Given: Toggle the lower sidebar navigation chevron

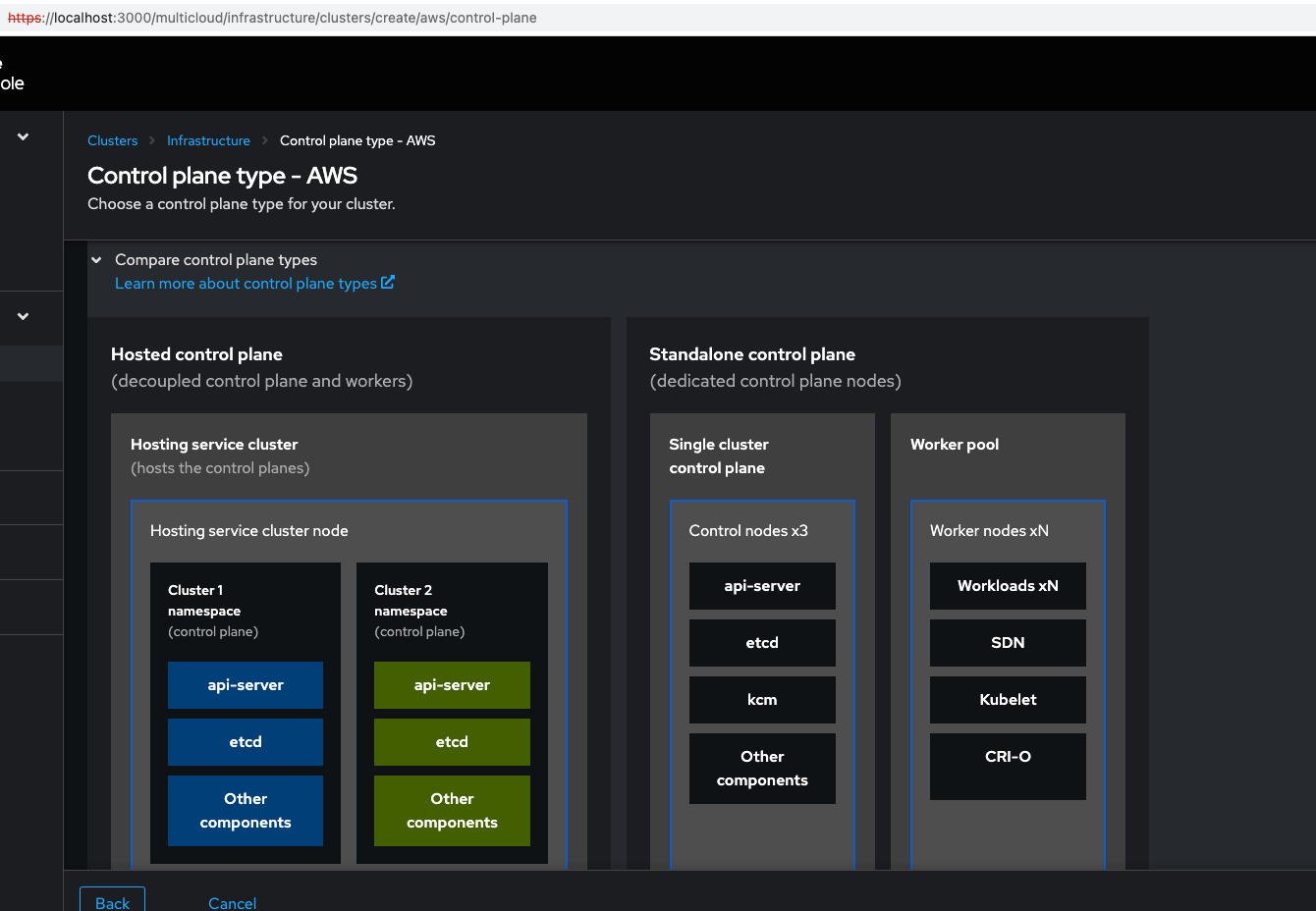Looking at the screenshot, I should pos(23,316).
